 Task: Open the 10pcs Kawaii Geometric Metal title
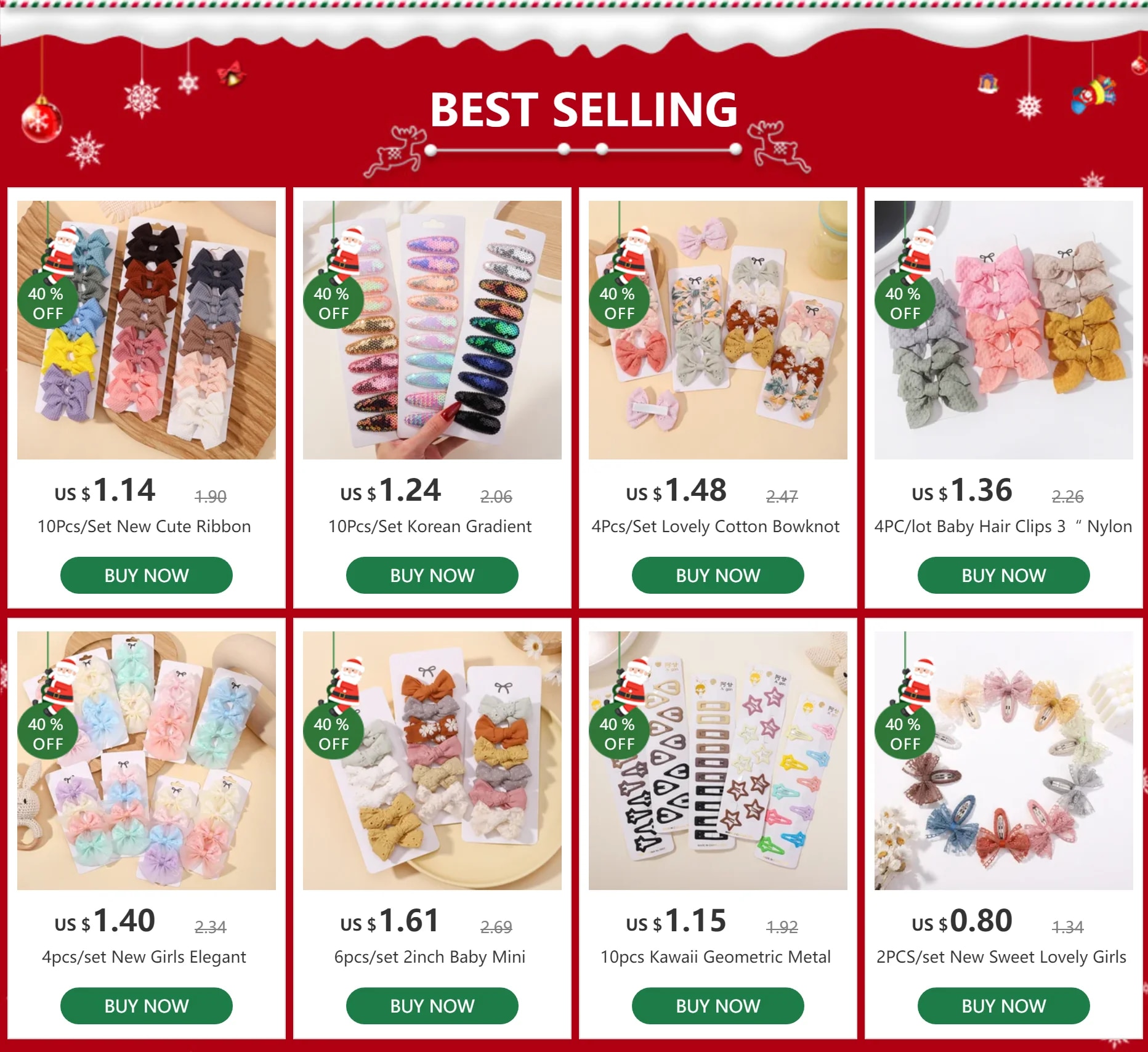(716, 957)
